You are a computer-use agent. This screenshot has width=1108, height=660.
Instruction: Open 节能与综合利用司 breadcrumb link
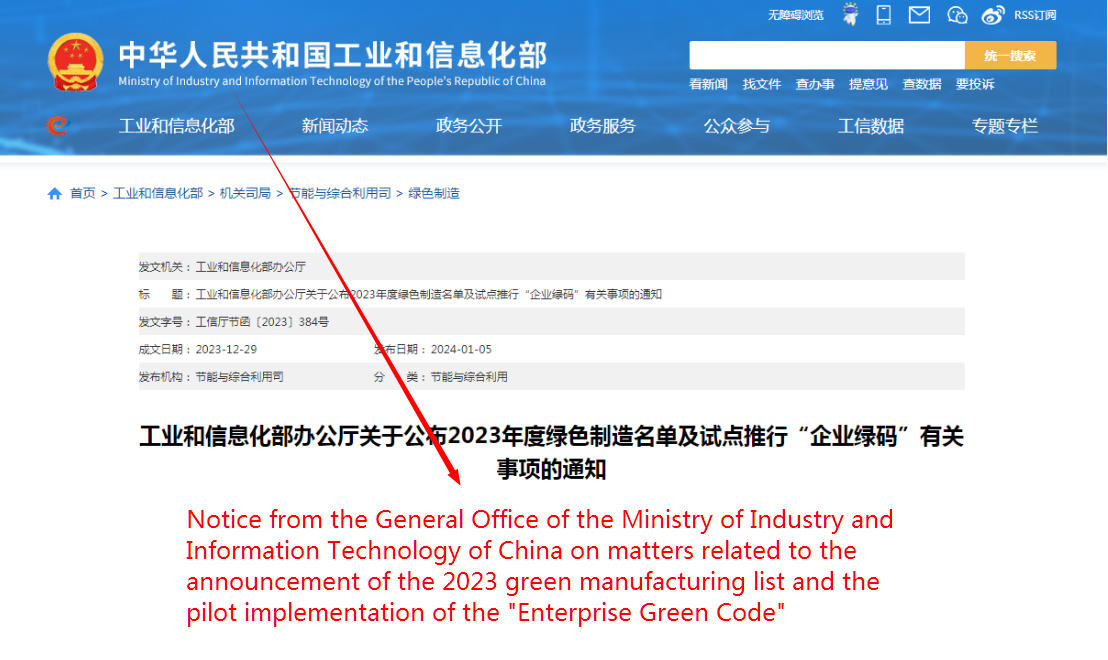(x=340, y=193)
